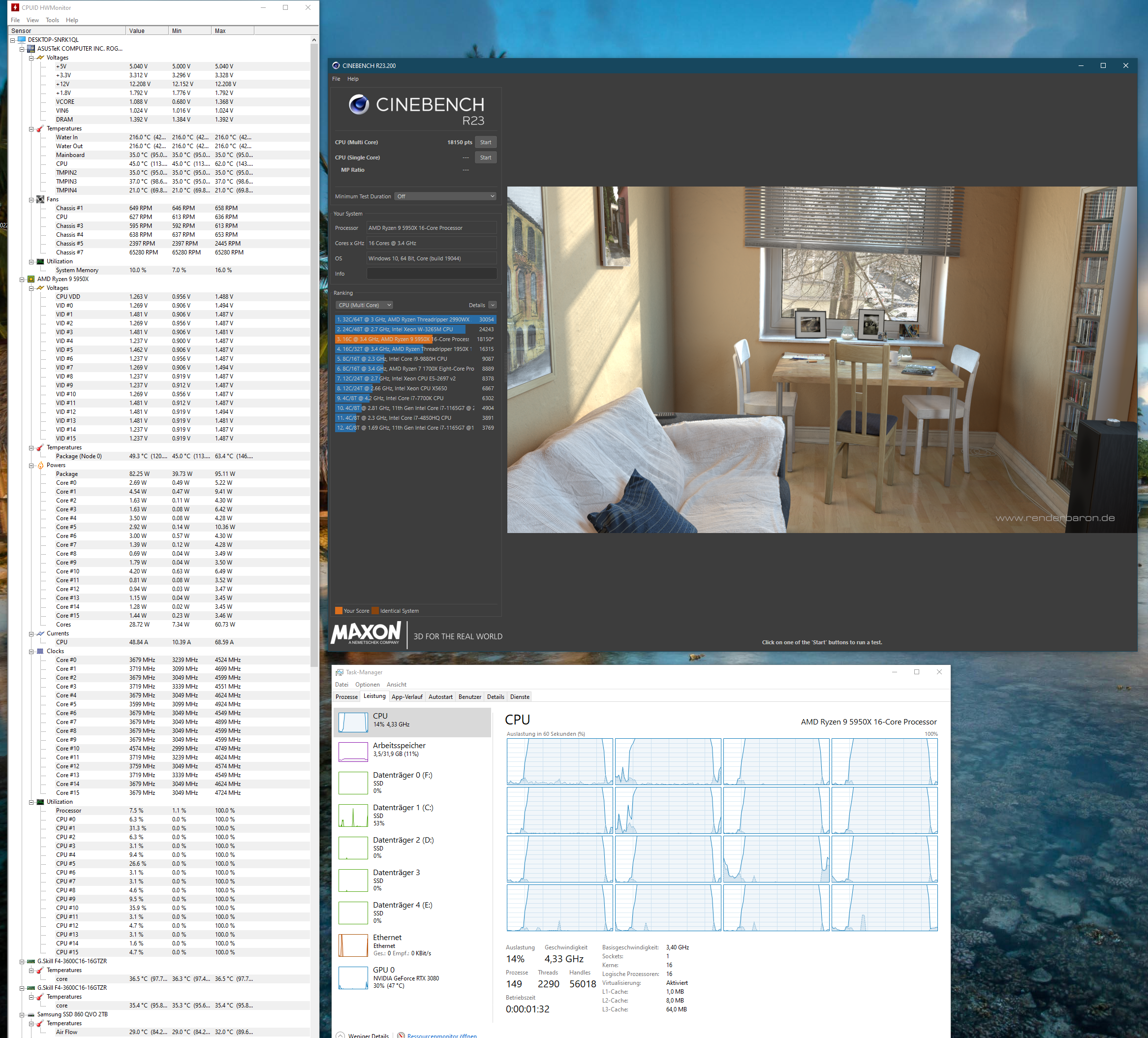Click the Weniger Details arrow icon
The height and width of the screenshot is (1038, 1148).
(x=340, y=1035)
